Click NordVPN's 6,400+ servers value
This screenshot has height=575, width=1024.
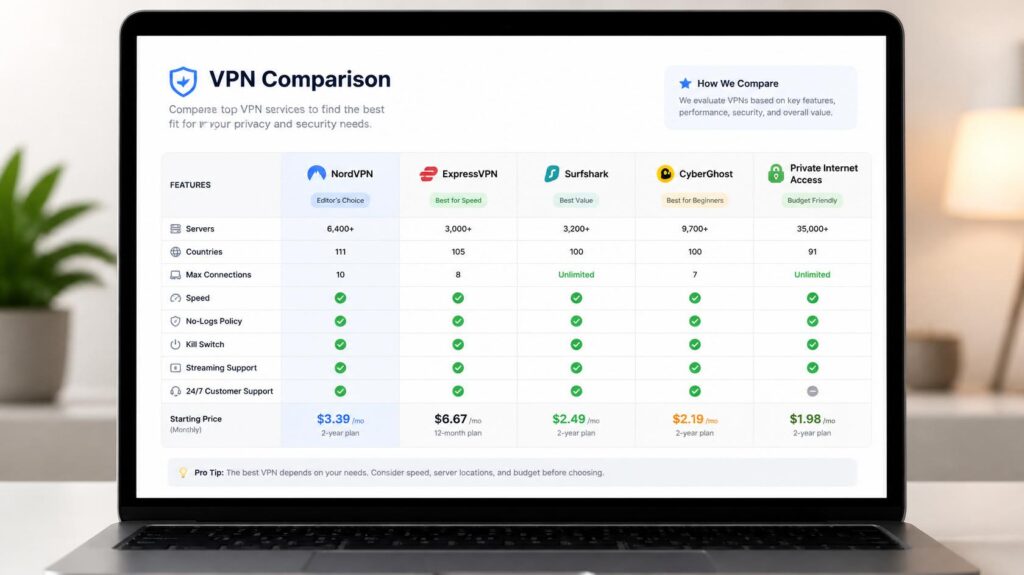340,229
